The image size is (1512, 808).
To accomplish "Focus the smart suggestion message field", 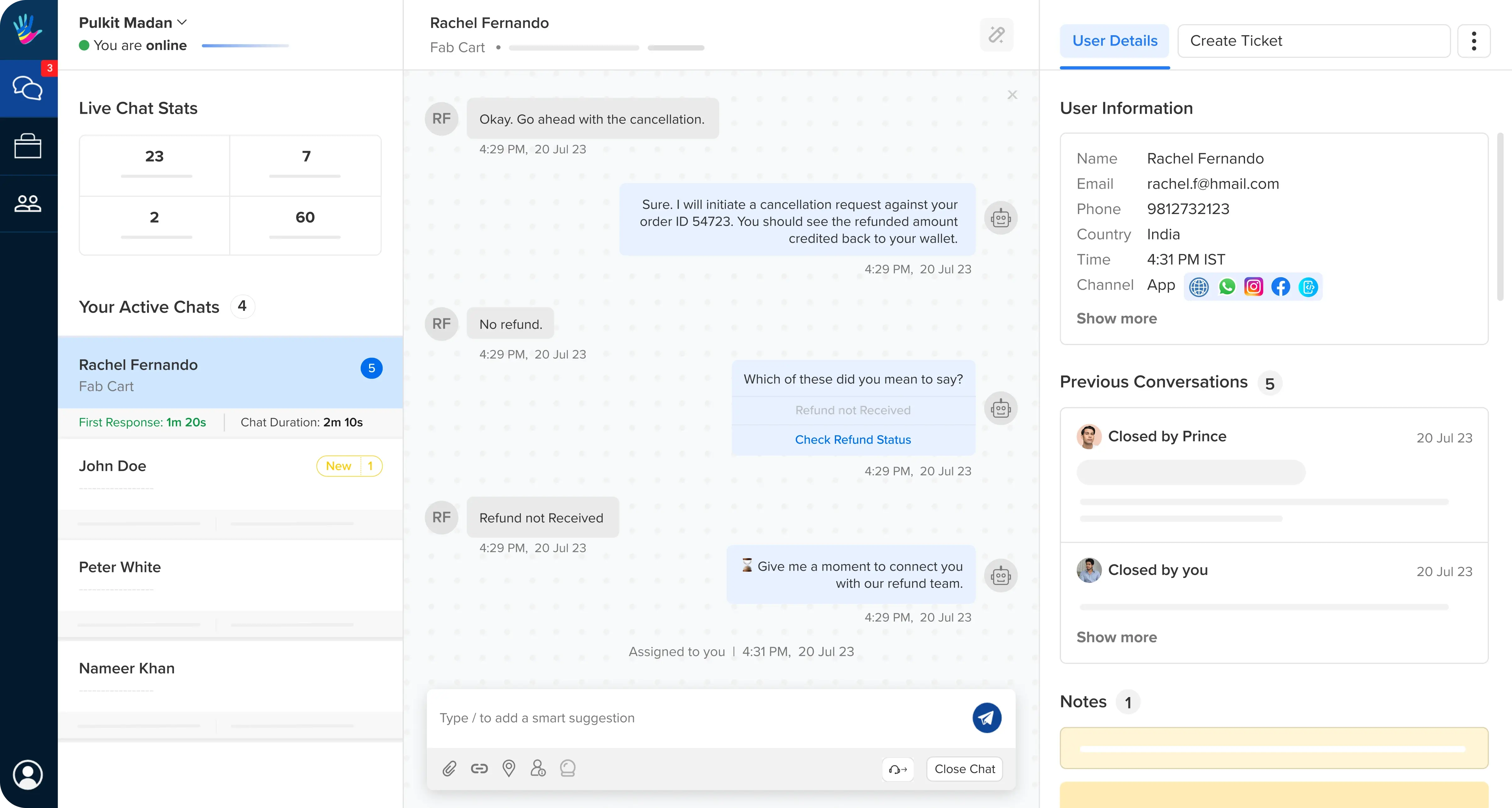I will [x=699, y=717].
